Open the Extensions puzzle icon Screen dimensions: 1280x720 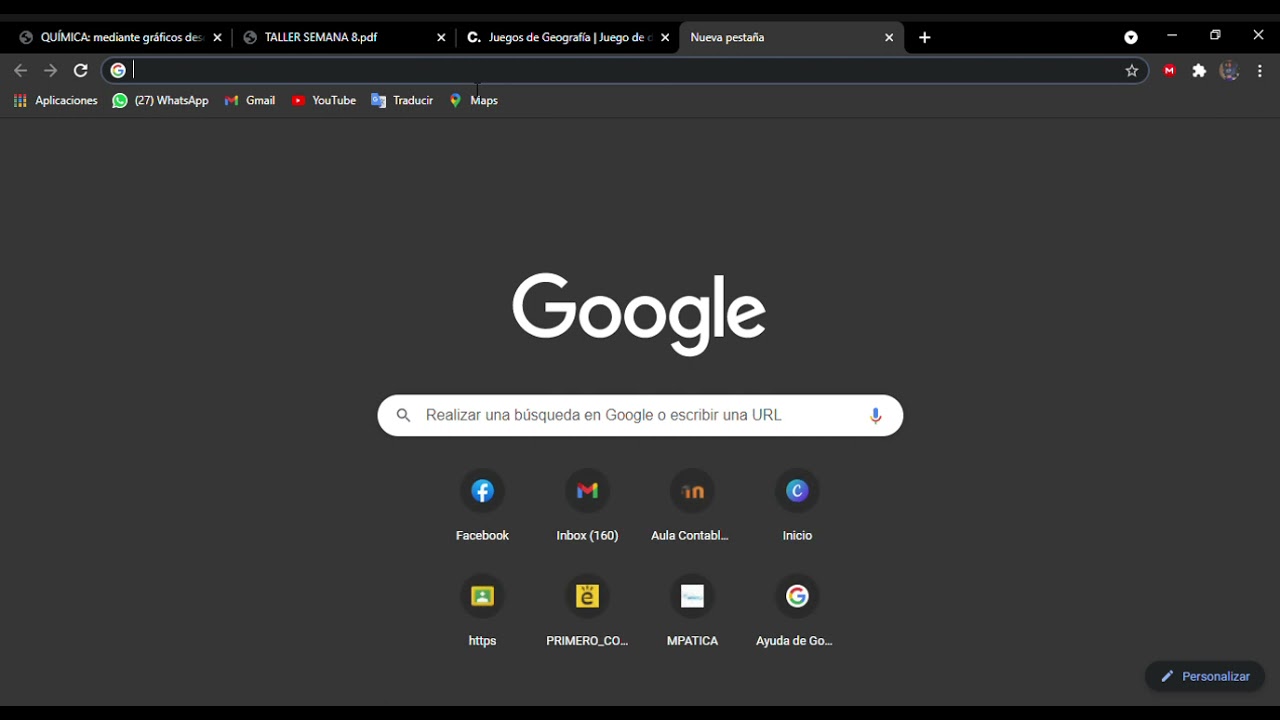pyautogui.click(x=1199, y=71)
